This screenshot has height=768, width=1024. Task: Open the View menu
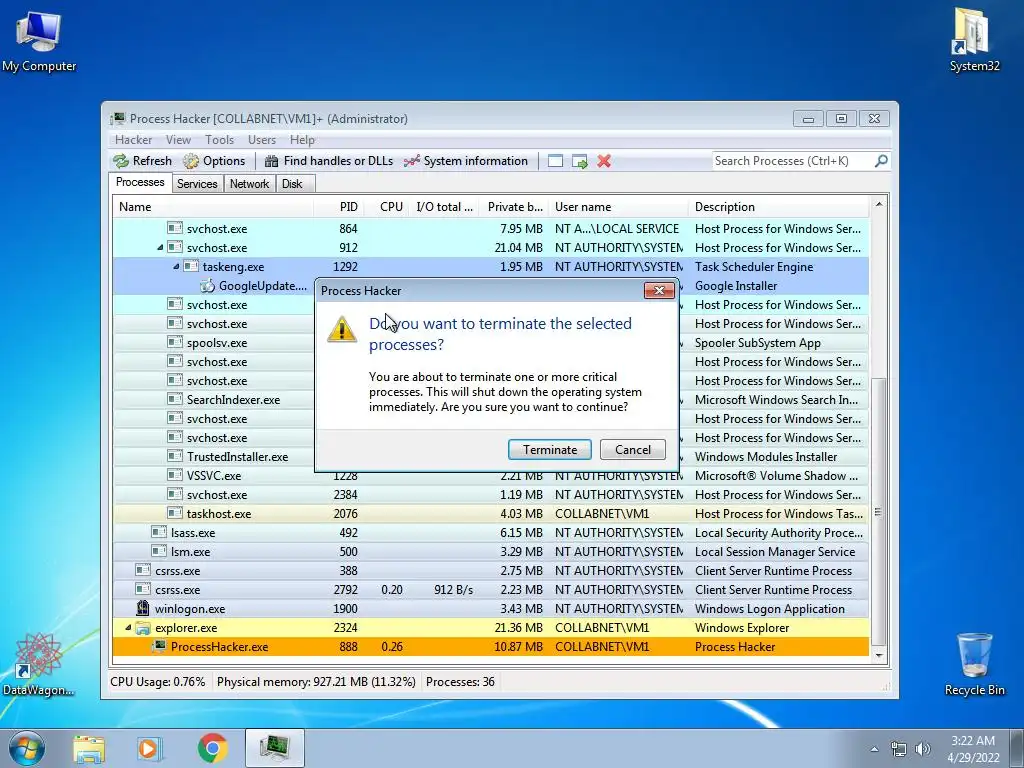(x=178, y=140)
